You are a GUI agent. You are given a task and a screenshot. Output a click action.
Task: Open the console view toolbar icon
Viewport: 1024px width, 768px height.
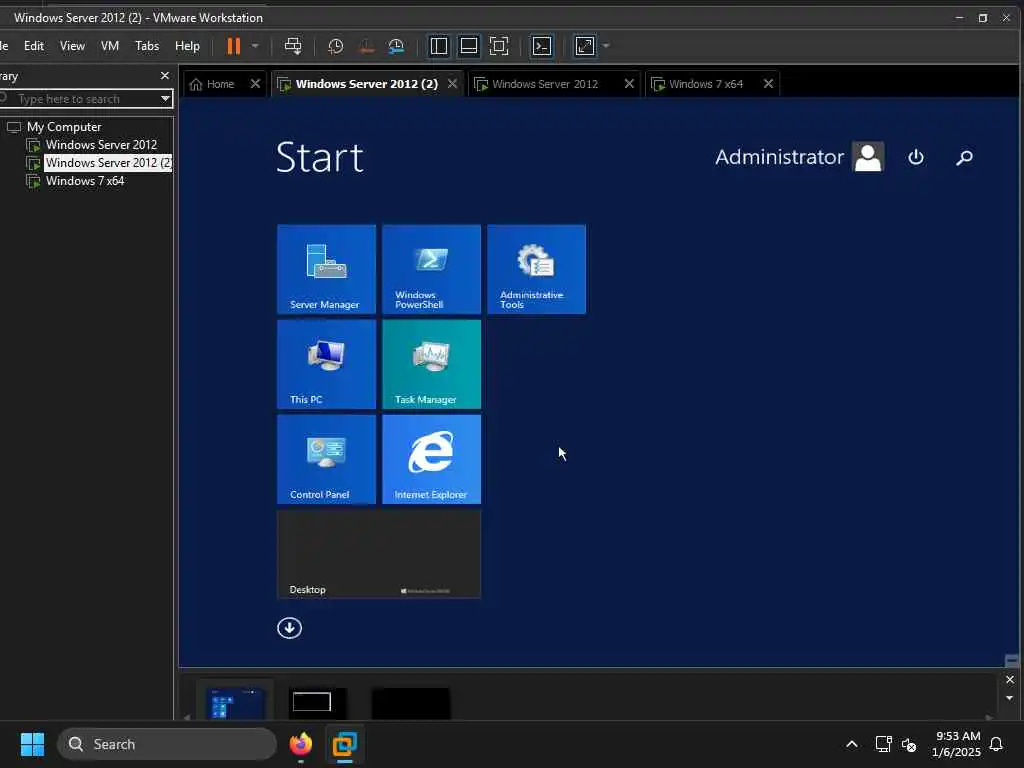[542, 46]
